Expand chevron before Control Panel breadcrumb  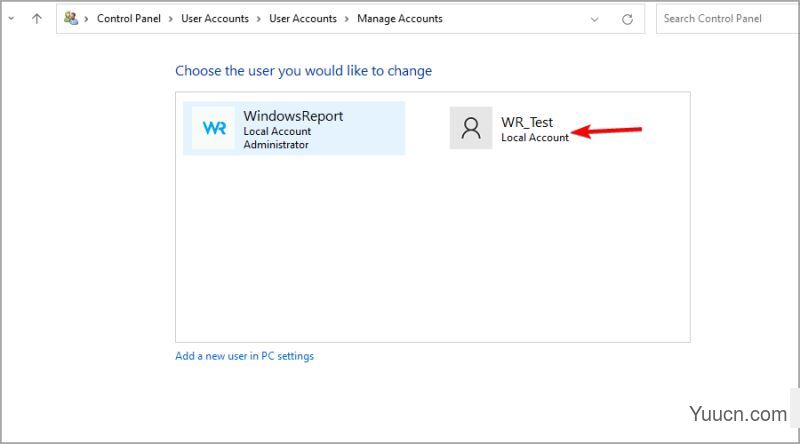86,19
